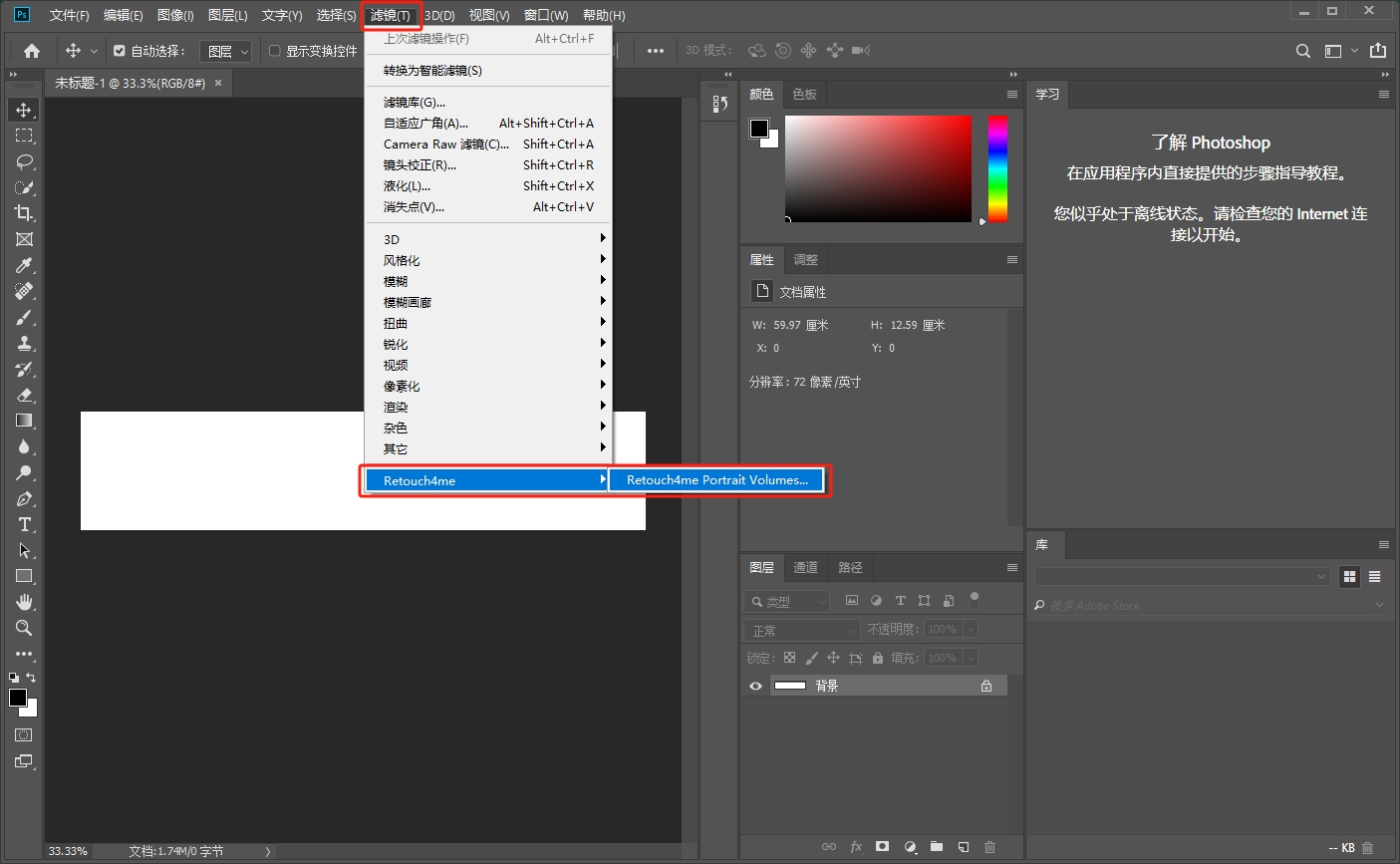This screenshot has height=864, width=1400.
Task: Open the Add Layer Style fx menu
Action: click(855, 846)
